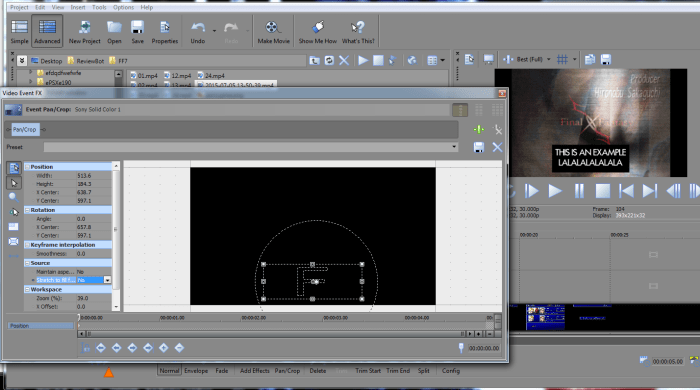Collapse the Rotation property group
Image resolution: width=700 pixels, height=390 pixels.
(x=27, y=210)
